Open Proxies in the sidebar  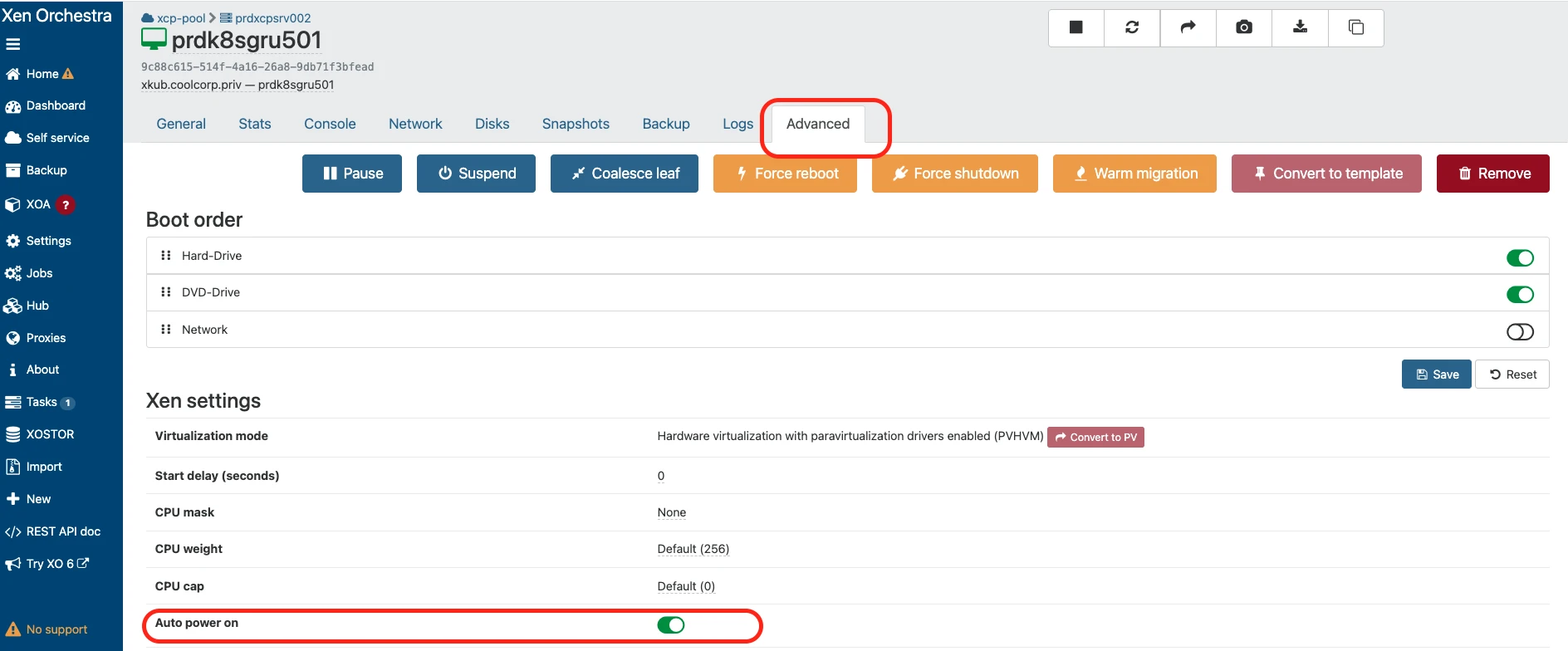[x=35, y=338]
